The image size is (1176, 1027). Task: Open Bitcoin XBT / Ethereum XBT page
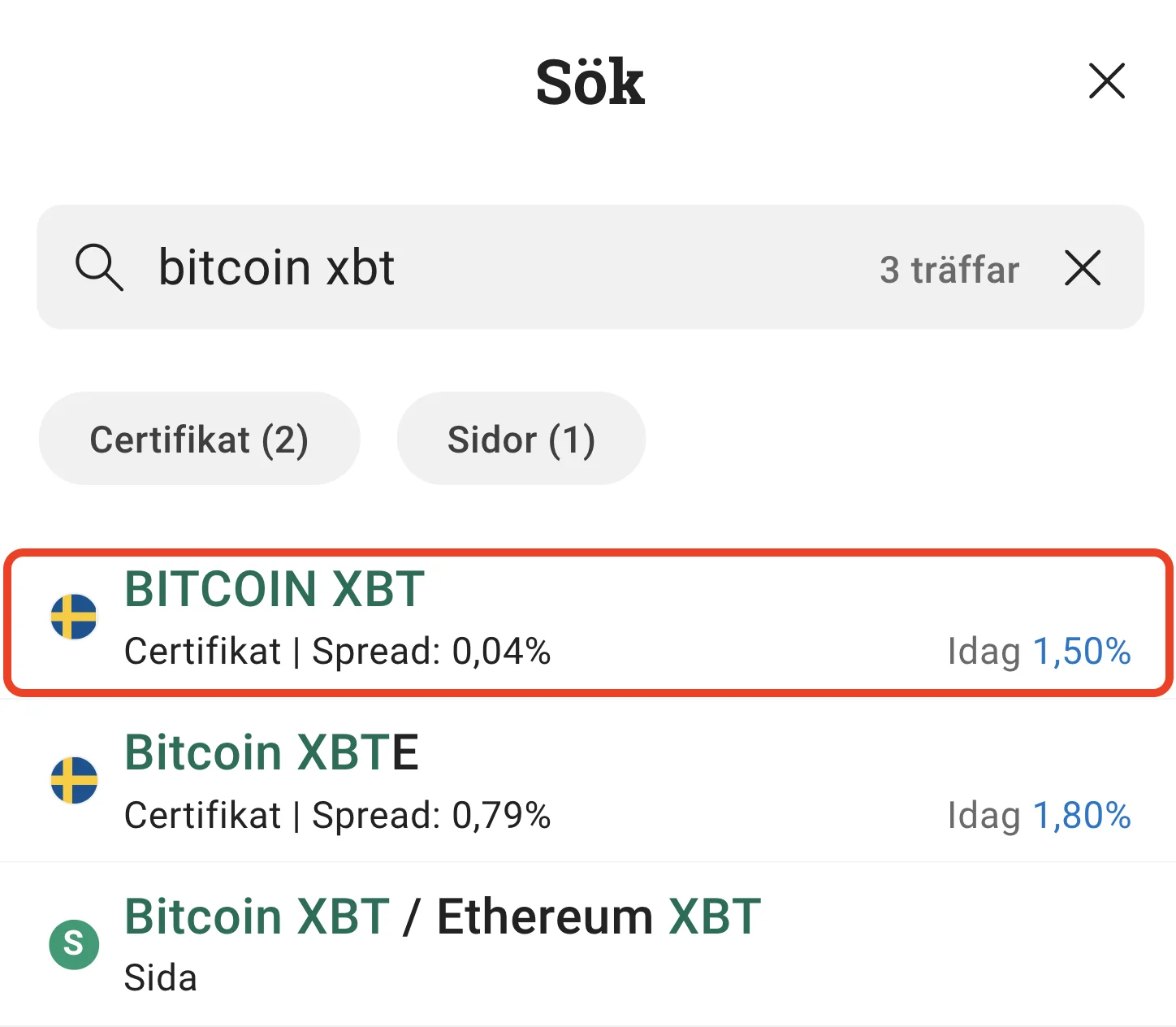click(443, 916)
